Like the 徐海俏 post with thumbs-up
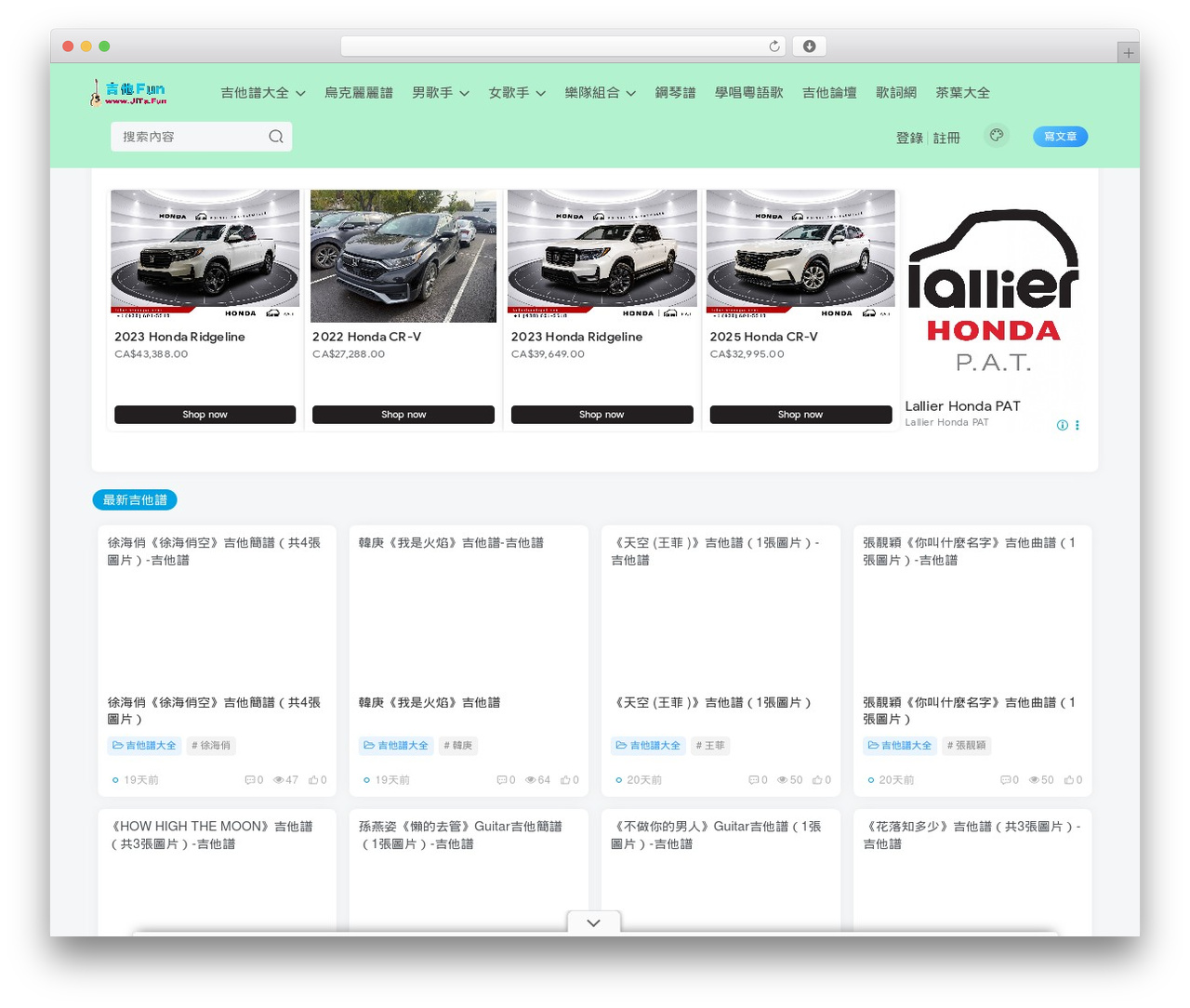 pos(313,780)
